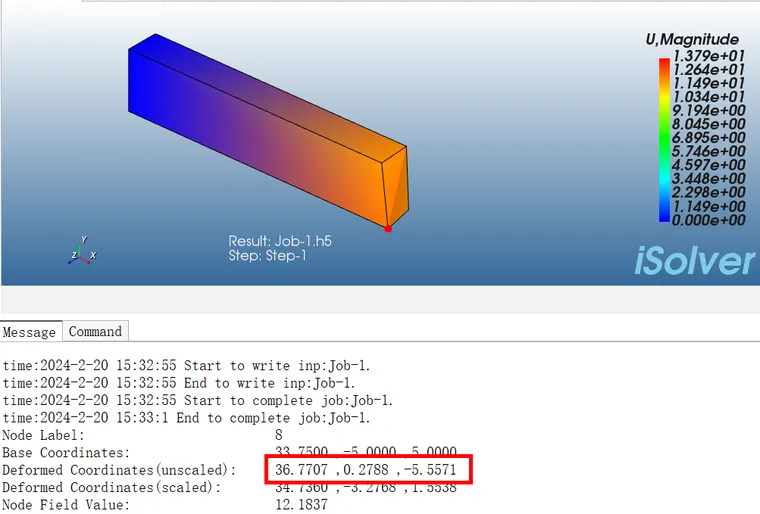
Task: Click the 'Base Coordinates:' label
Action: (66, 452)
